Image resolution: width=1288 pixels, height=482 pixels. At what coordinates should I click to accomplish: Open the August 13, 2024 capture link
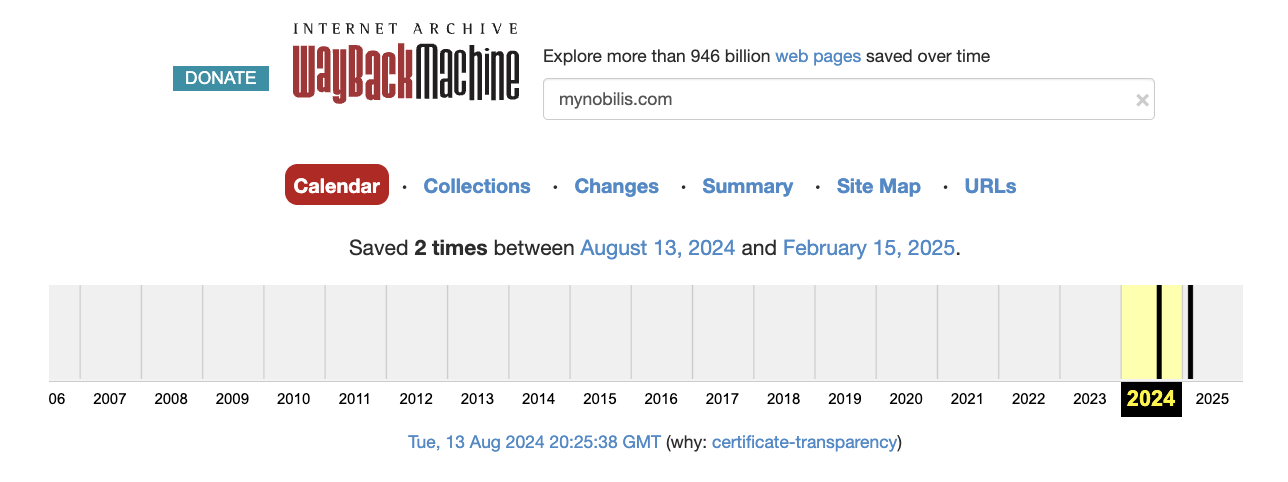click(x=658, y=248)
